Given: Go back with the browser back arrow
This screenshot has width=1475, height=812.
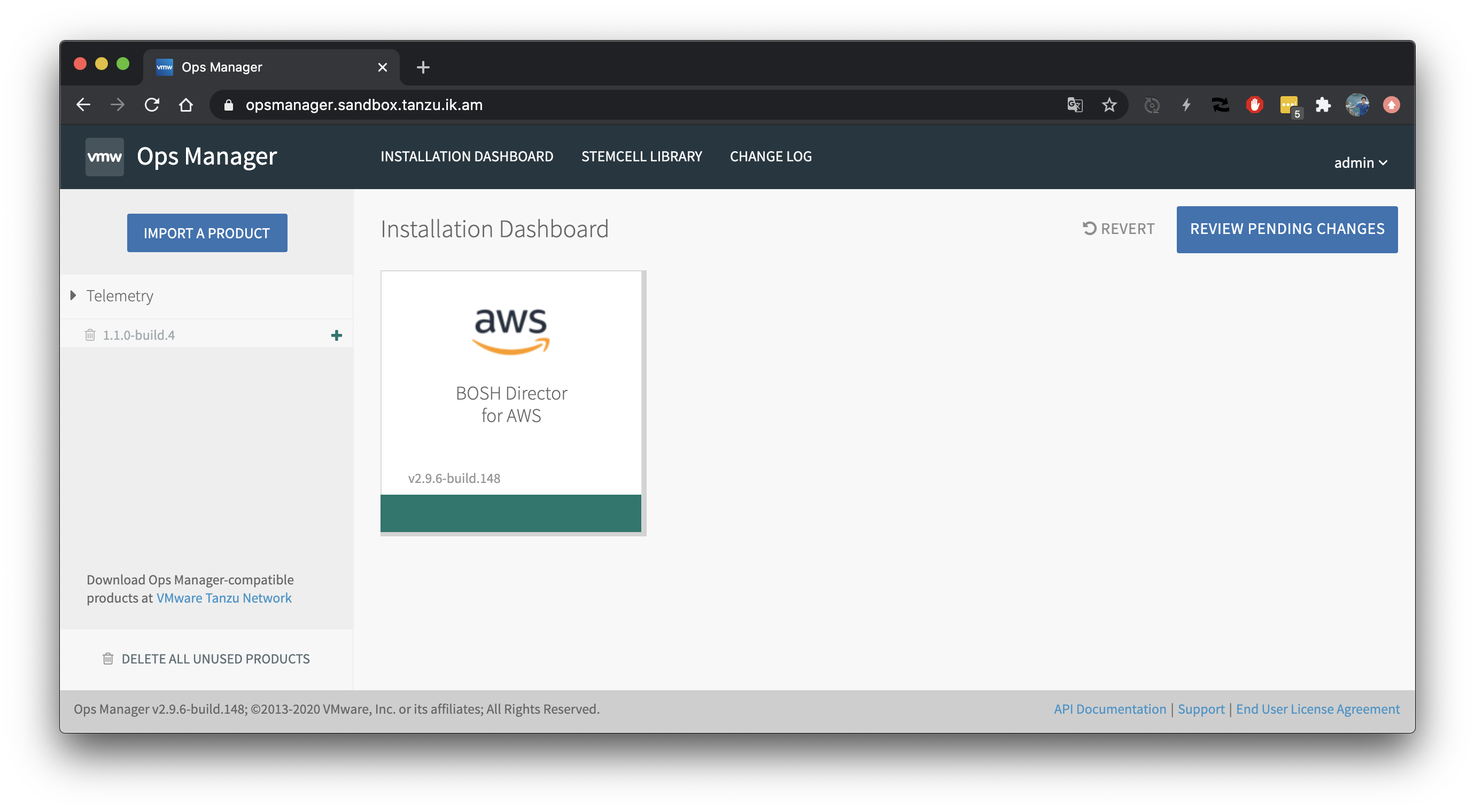Looking at the screenshot, I should tap(83, 105).
